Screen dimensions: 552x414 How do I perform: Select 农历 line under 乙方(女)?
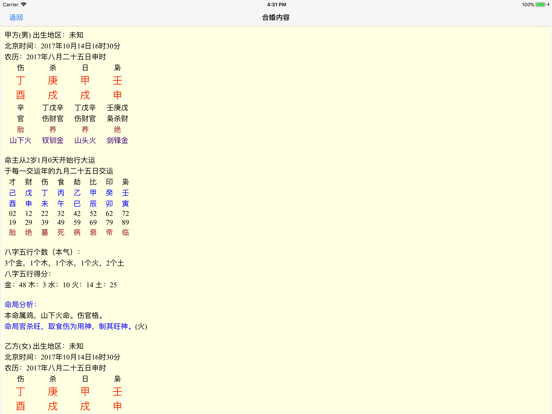click(55, 368)
